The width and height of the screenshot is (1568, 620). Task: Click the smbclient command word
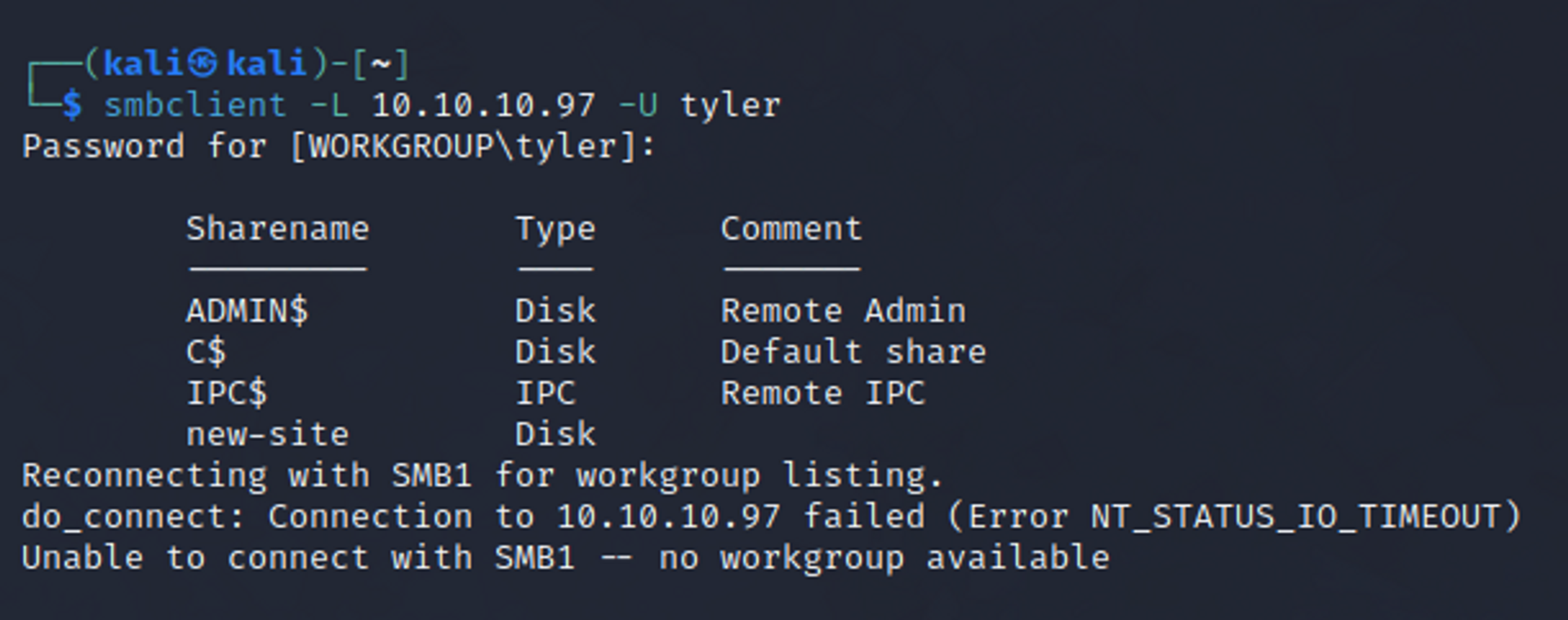pos(195,105)
